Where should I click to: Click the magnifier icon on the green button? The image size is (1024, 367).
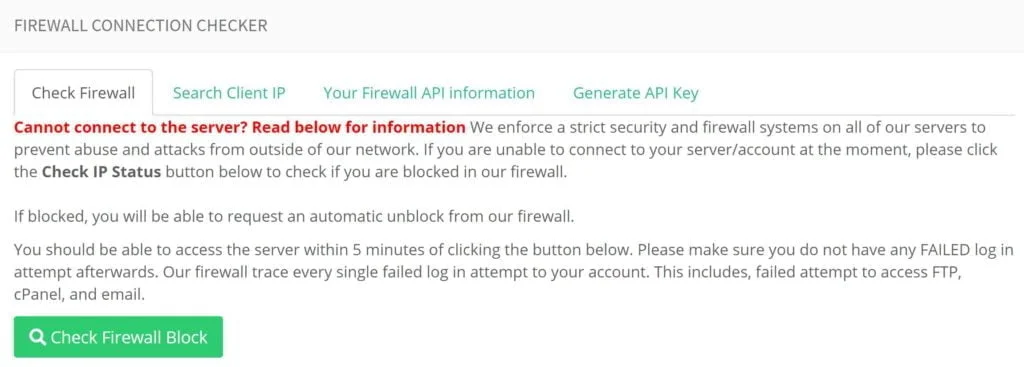click(38, 337)
